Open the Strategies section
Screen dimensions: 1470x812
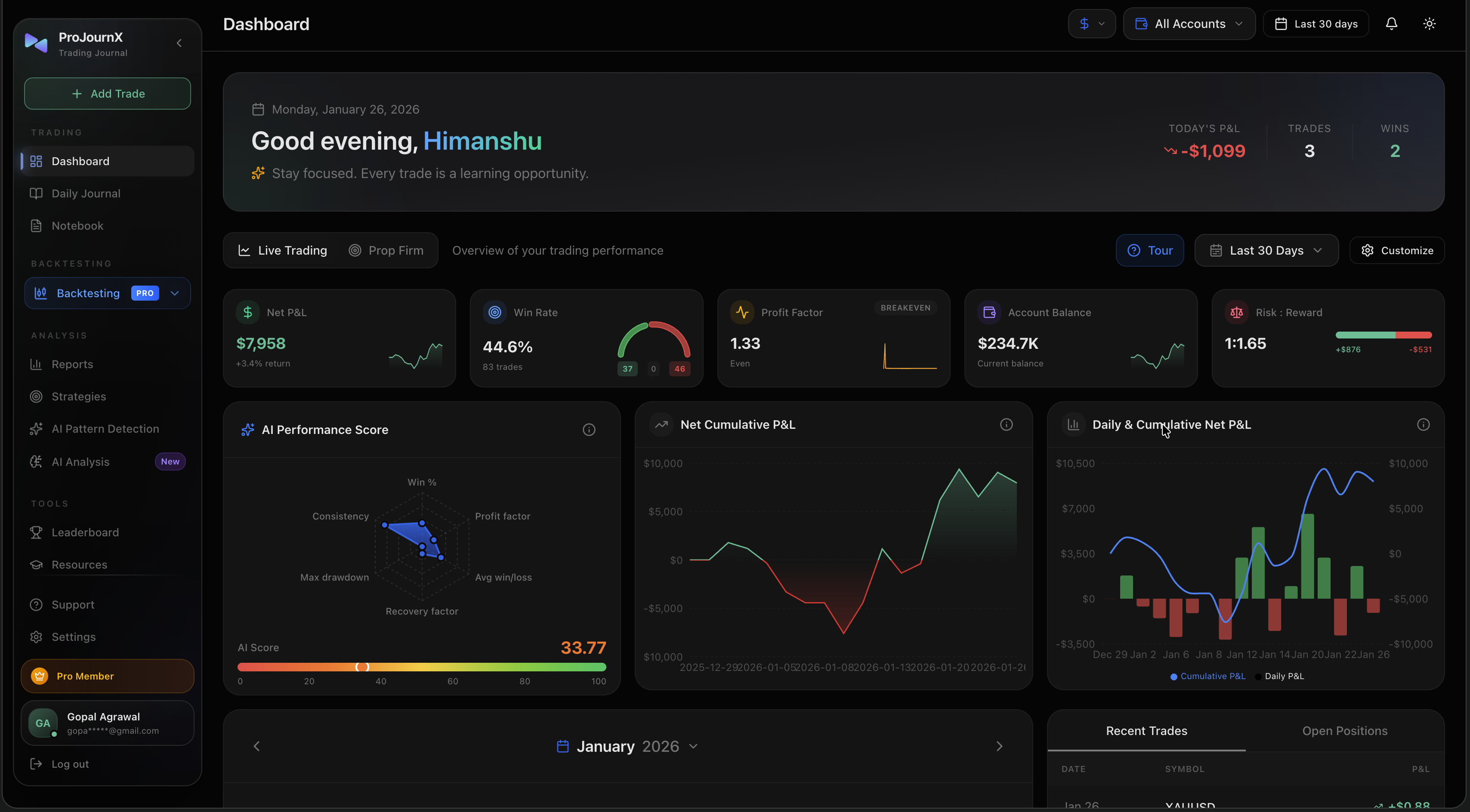pyautogui.click(x=78, y=396)
